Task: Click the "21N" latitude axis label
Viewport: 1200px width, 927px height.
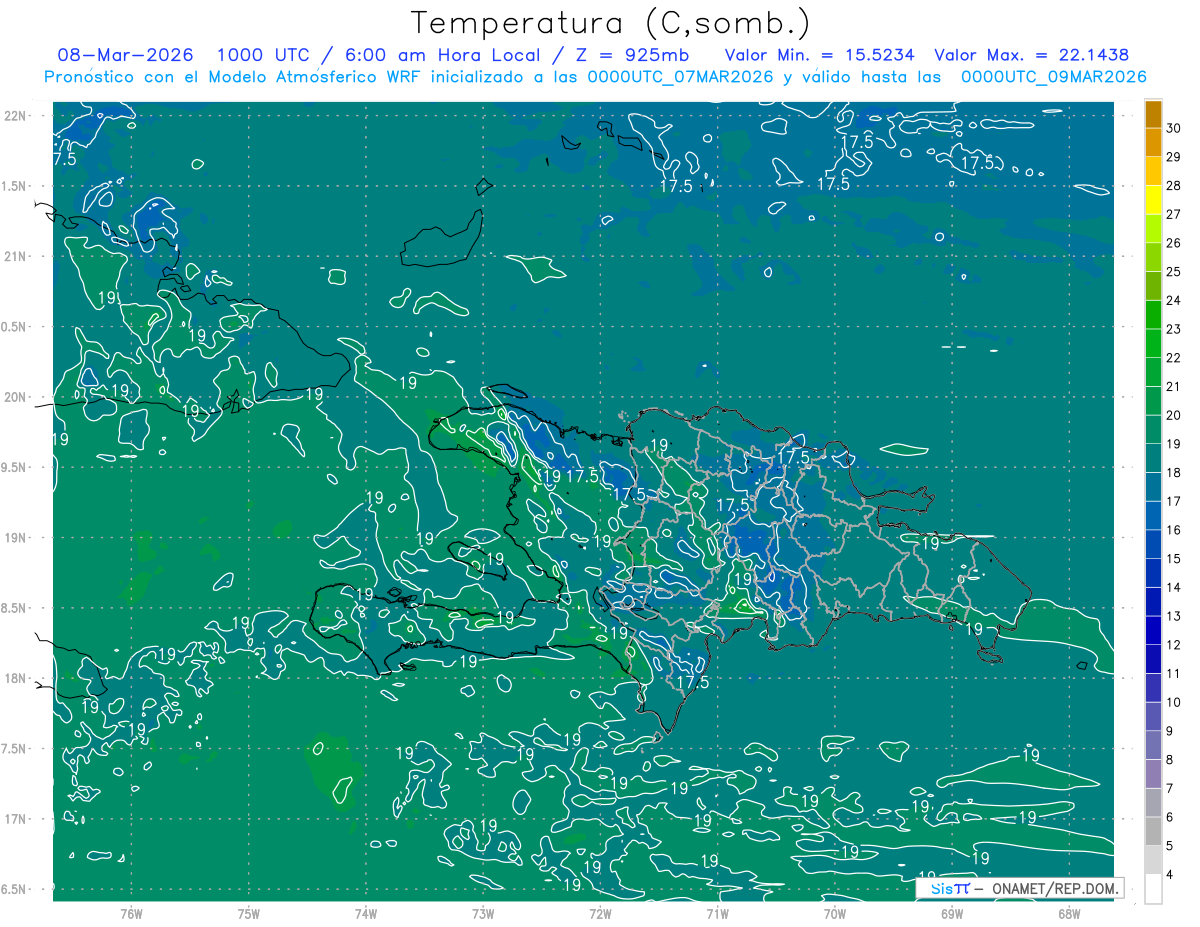Action: pyautogui.click(x=14, y=257)
